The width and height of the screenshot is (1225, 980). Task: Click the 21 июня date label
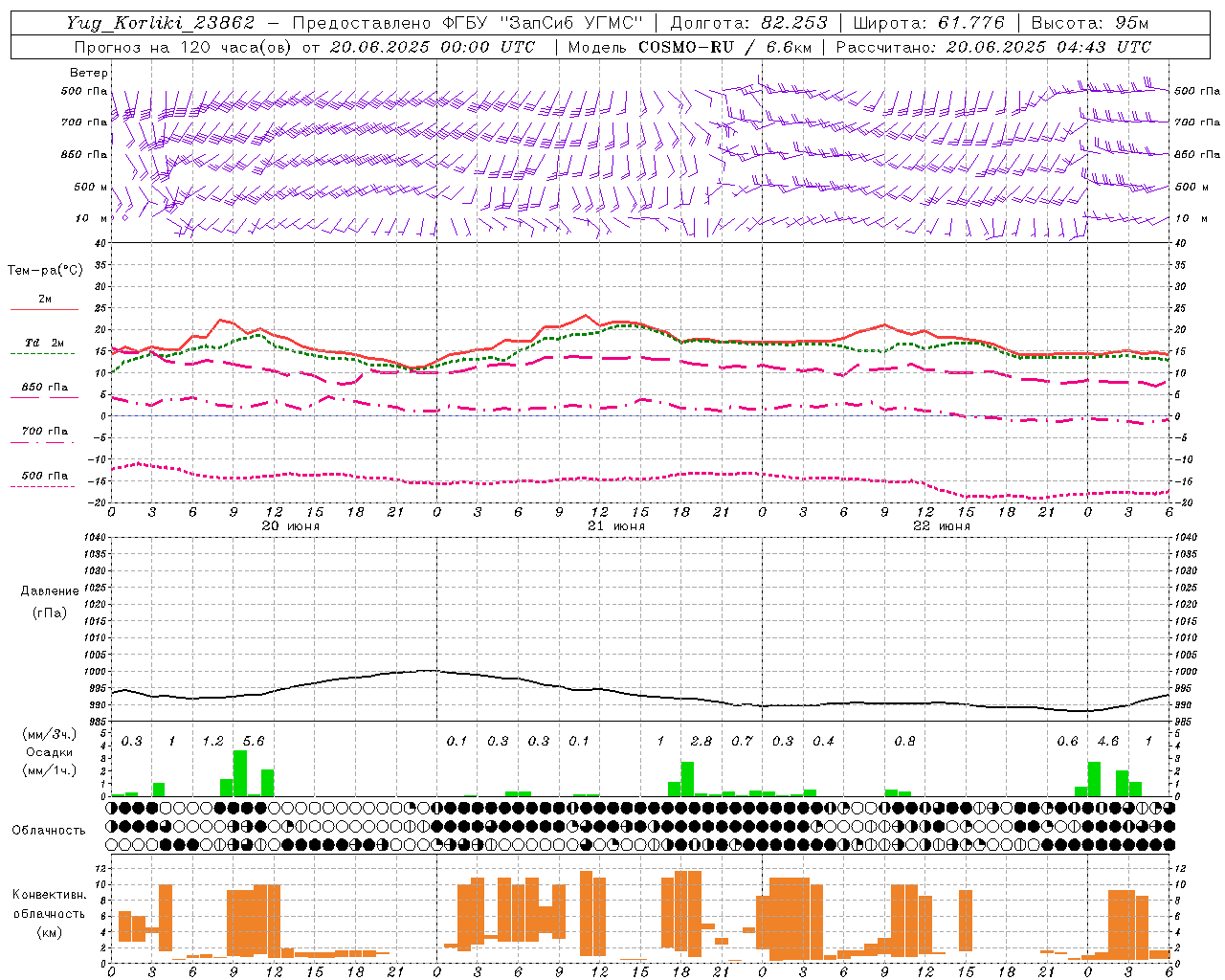pos(616,526)
